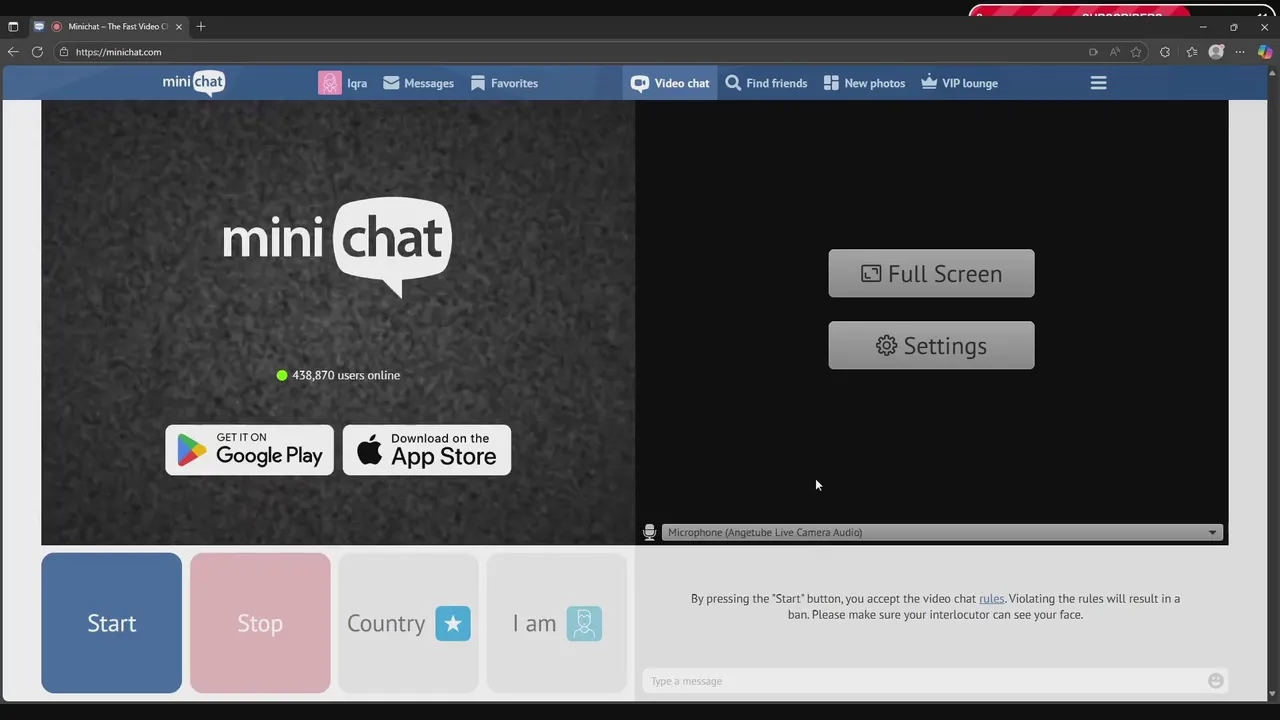Screen dimensions: 1280x720
Task: Focus the Type a message field
Action: point(923,681)
